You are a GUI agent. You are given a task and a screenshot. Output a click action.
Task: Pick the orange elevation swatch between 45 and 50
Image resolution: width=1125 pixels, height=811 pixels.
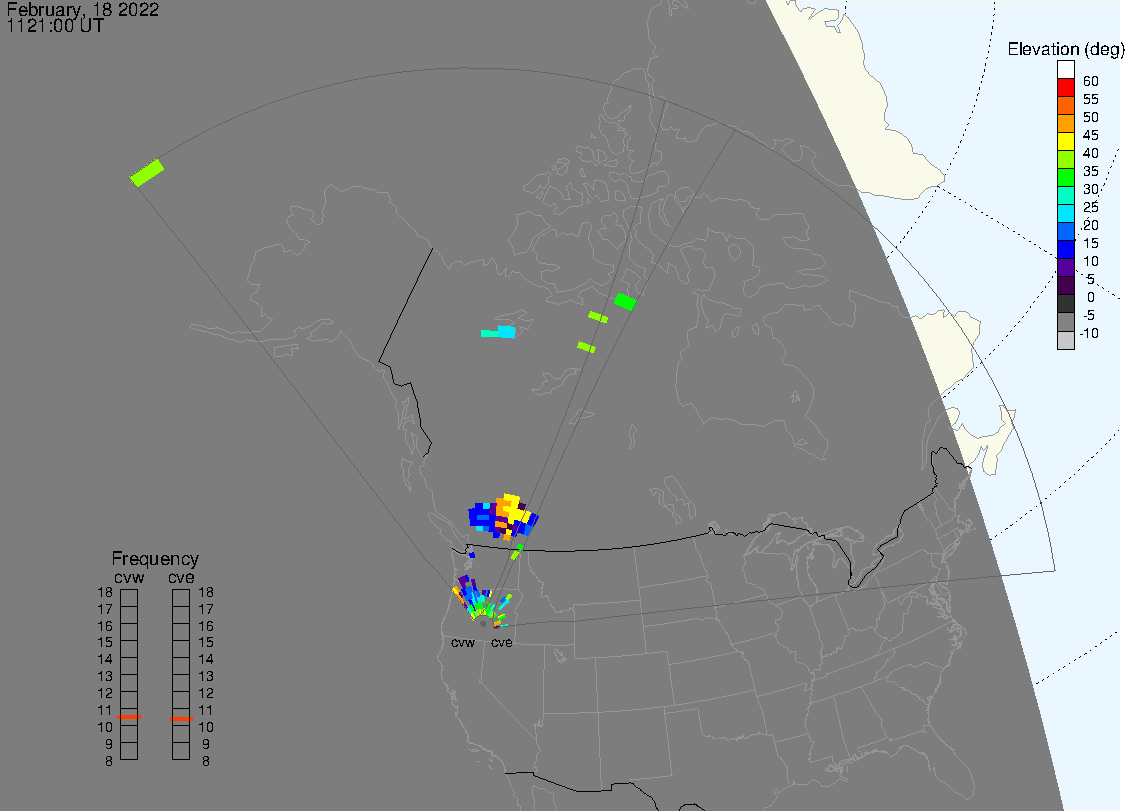pos(1065,123)
